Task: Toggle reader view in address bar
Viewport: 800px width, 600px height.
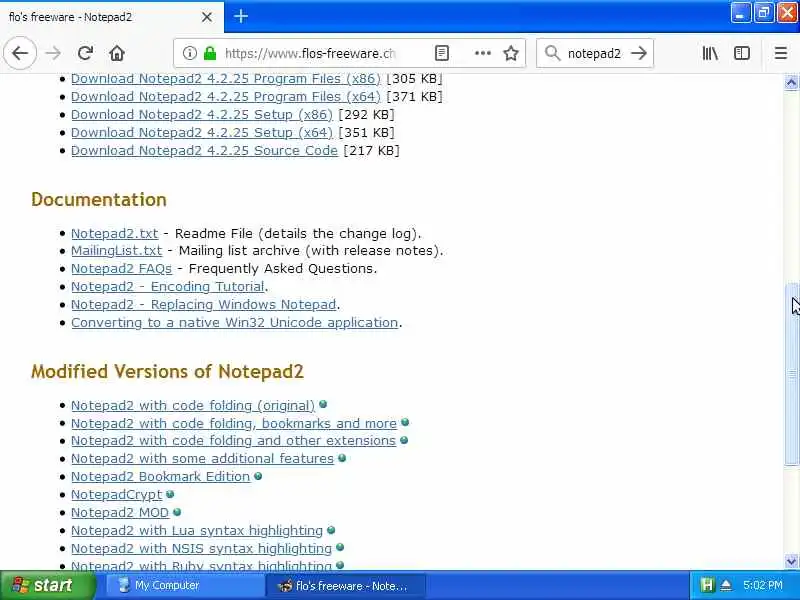Action: 442,53
